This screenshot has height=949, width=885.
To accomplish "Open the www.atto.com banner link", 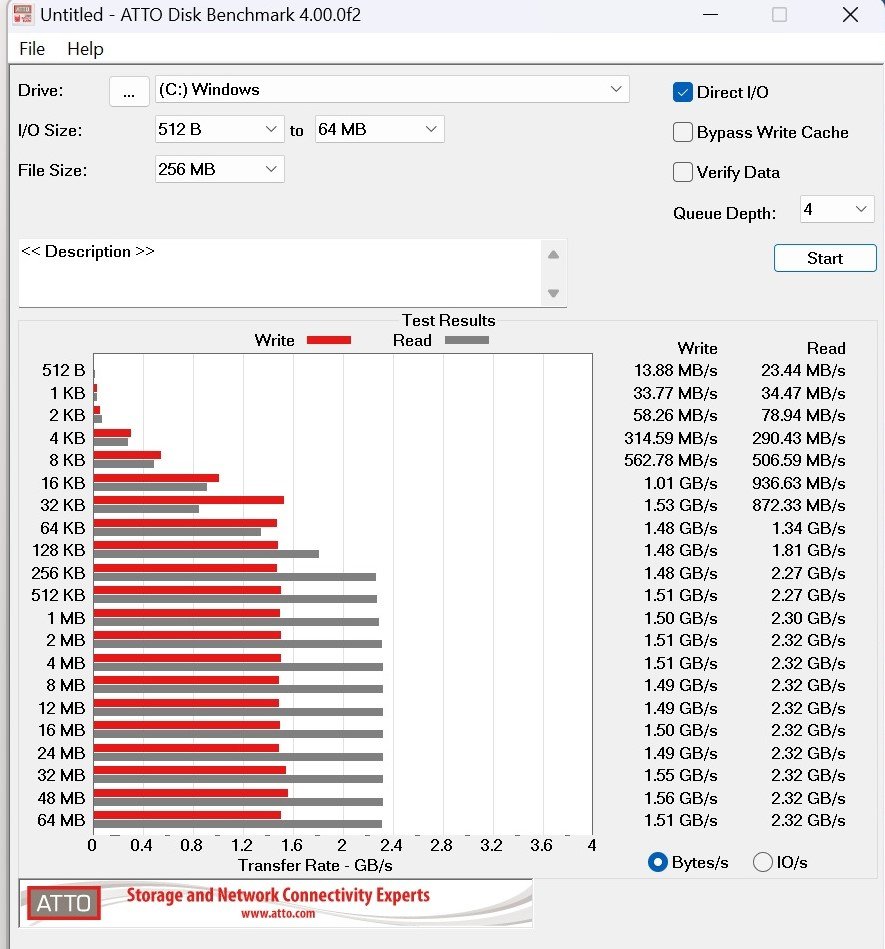I will coord(278,914).
